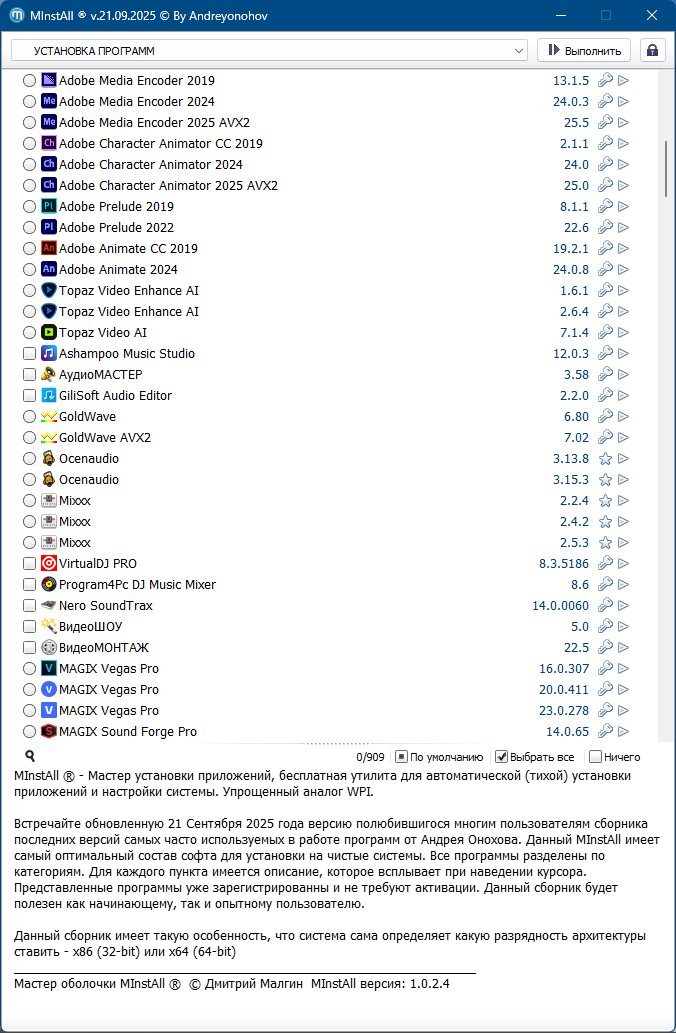Click the play arrow for Topaz Video AI

click(x=624, y=333)
